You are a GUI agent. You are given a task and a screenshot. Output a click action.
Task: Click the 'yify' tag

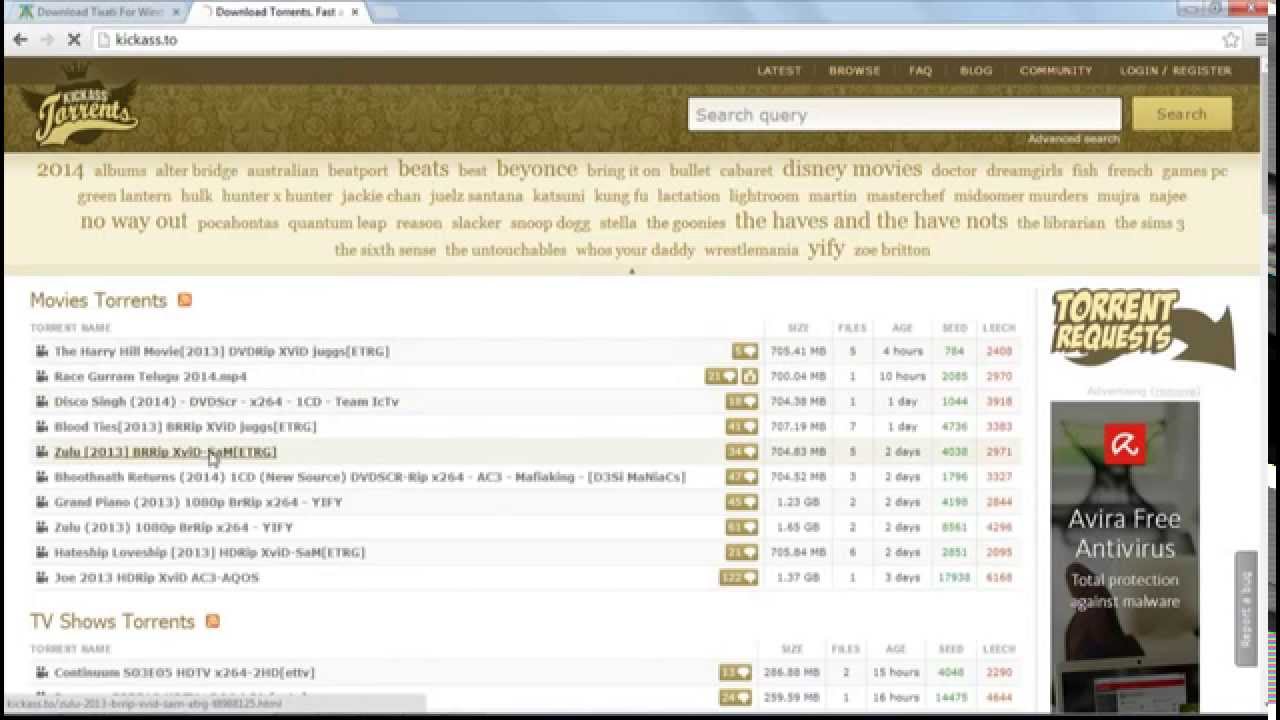coord(826,248)
